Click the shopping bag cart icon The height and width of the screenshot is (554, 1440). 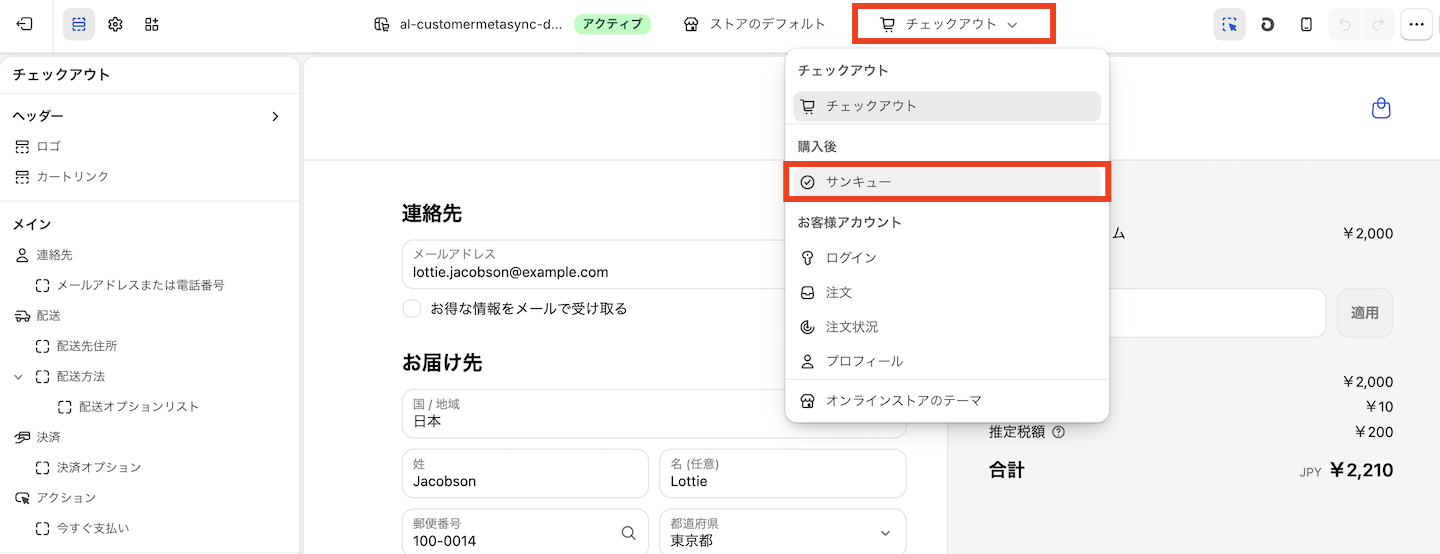(1381, 108)
